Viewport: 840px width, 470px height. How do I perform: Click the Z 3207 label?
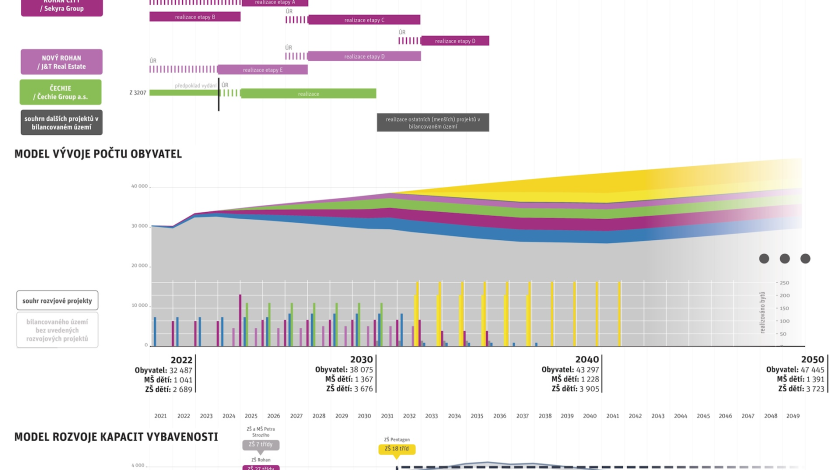pos(138,93)
